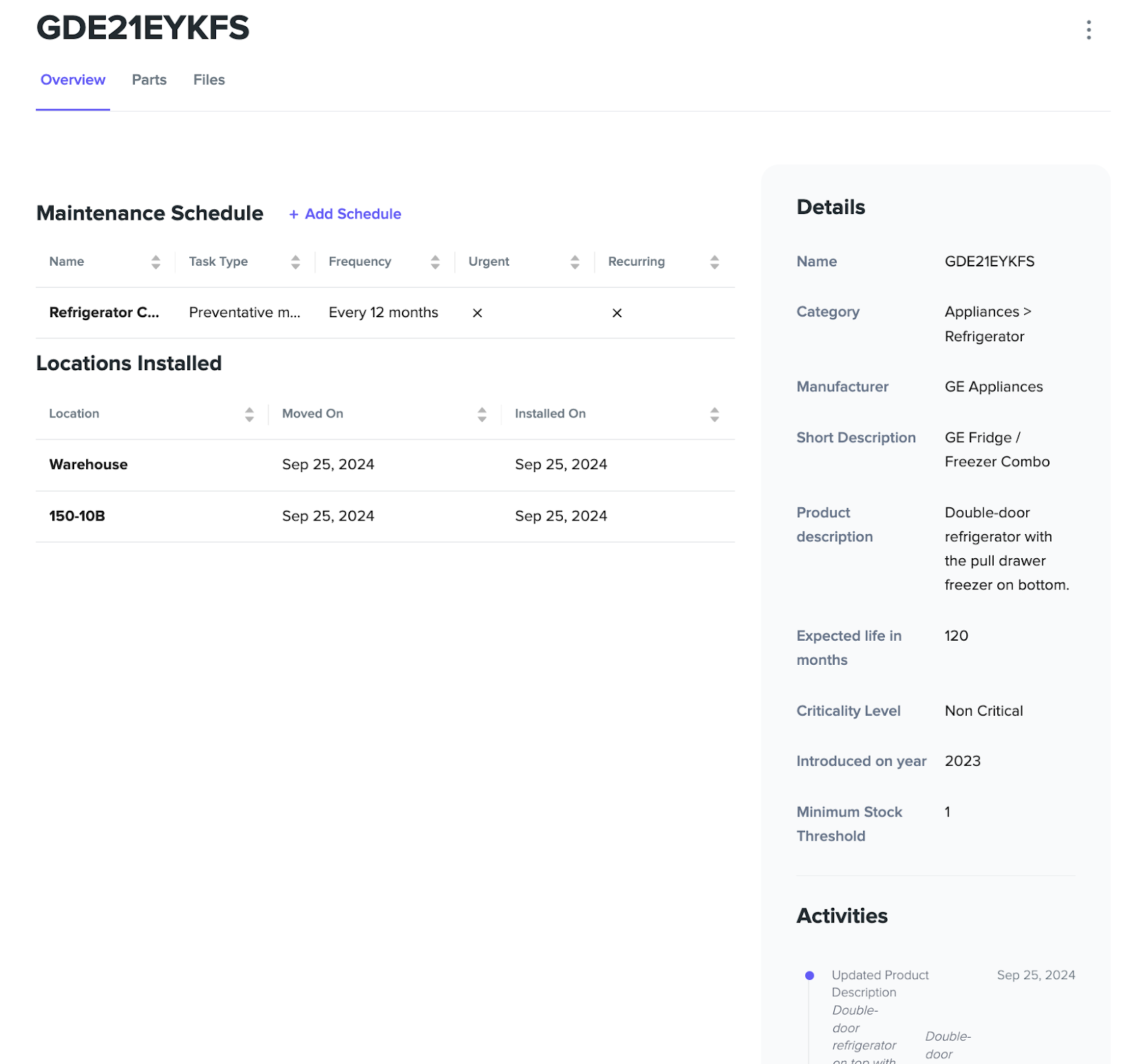Click the Name value in Details panel
This screenshot has width=1130, height=1064.
coord(989,261)
